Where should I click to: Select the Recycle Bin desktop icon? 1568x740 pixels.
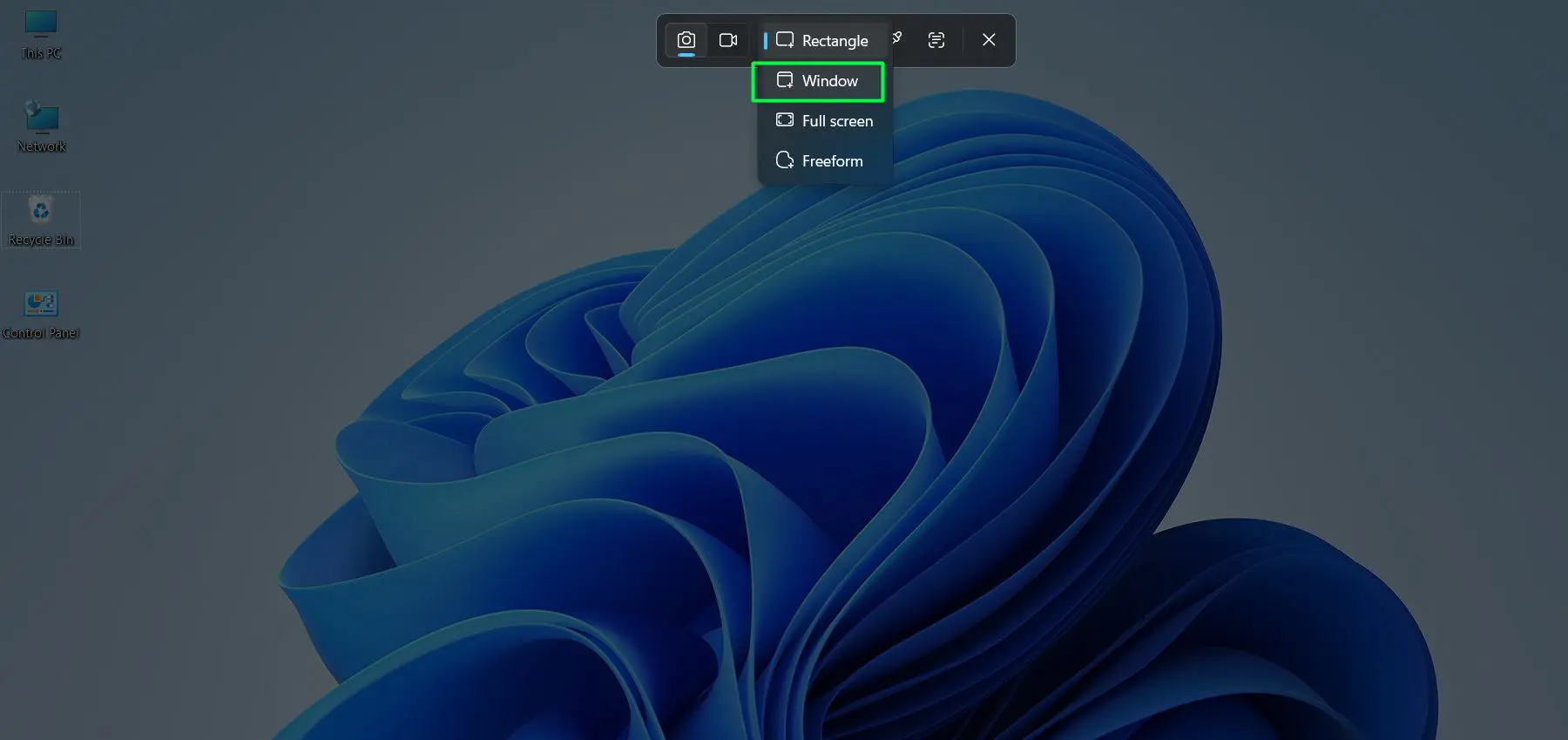pos(41,210)
